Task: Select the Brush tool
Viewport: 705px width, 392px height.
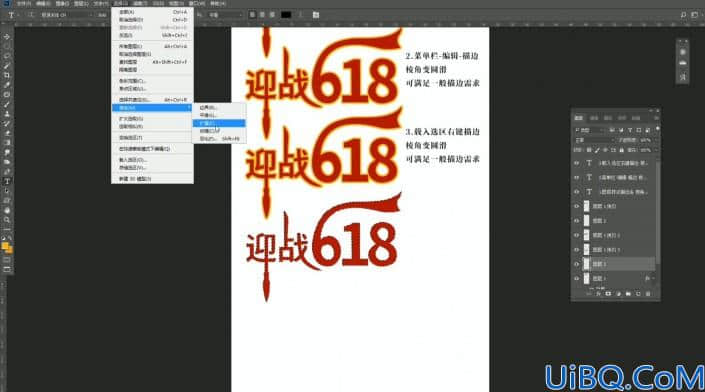Action: coord(7,104)
